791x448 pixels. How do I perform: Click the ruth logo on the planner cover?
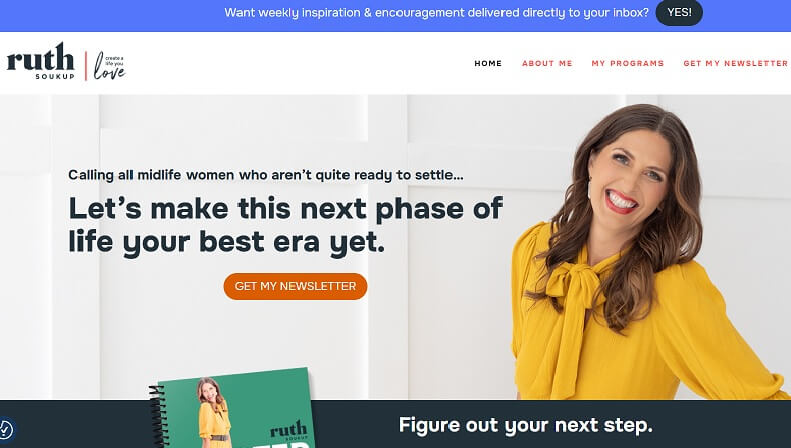[288, 429]
